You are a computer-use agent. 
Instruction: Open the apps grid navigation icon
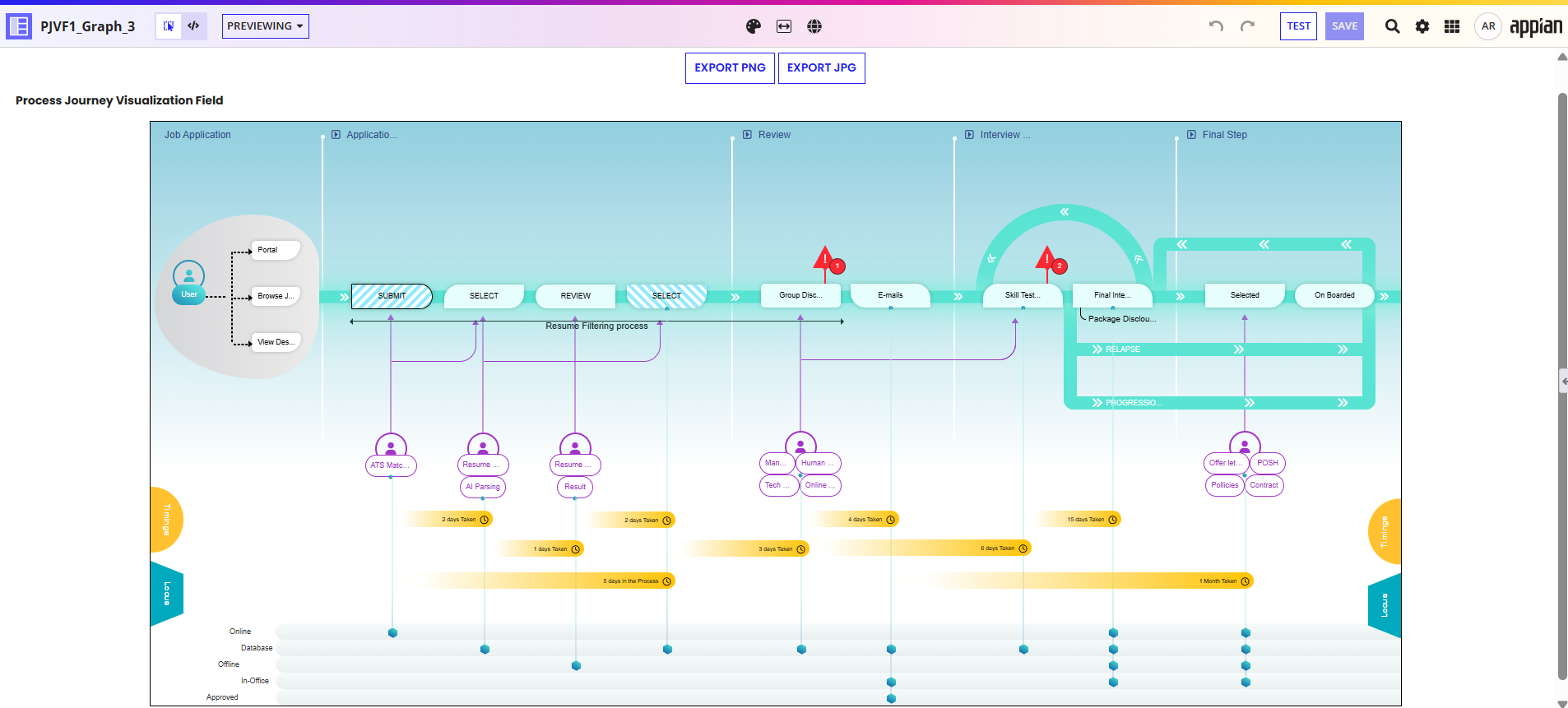click(x=1452, y=26)
